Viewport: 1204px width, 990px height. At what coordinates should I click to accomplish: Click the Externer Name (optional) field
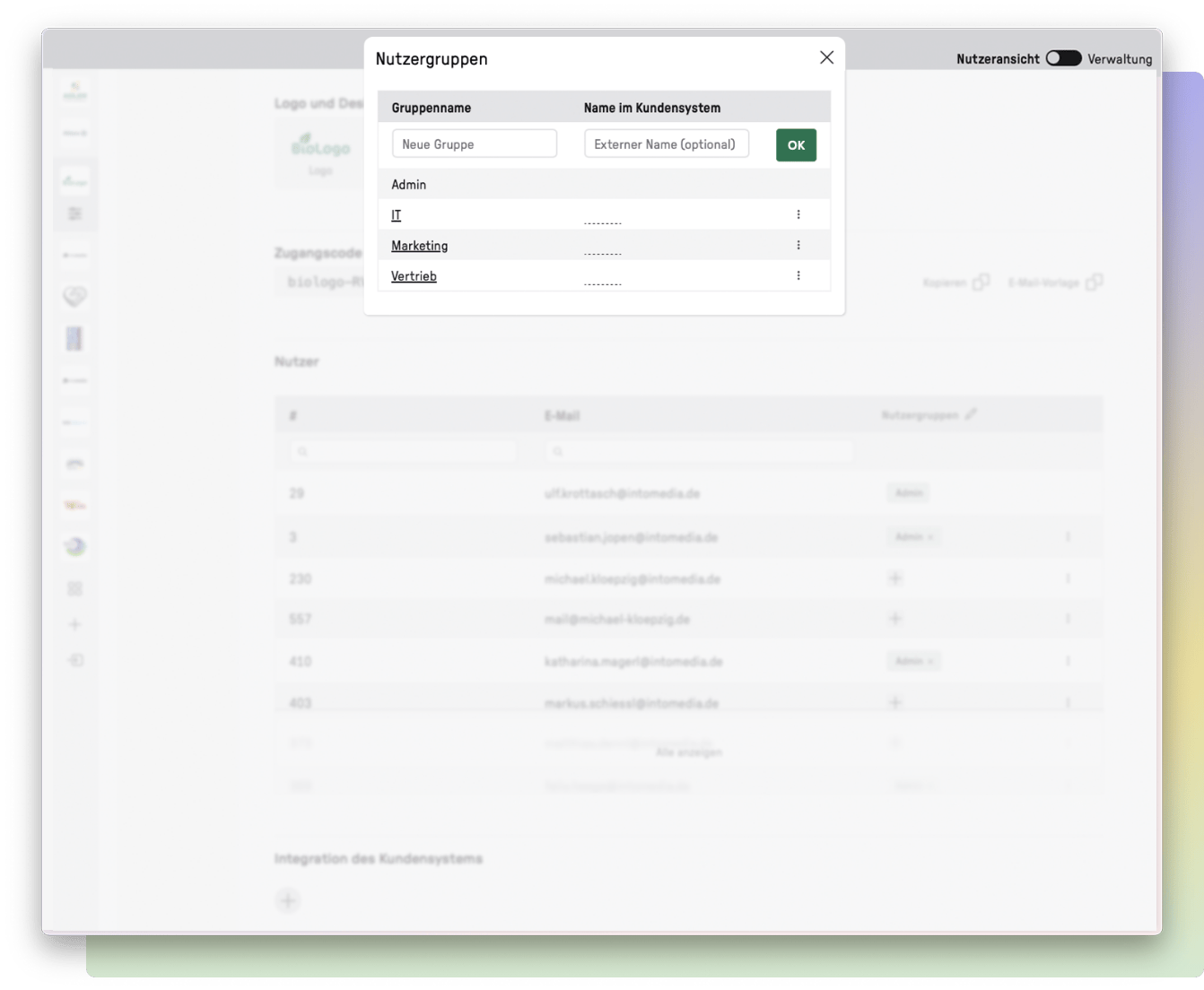click(x=666, y=144)
